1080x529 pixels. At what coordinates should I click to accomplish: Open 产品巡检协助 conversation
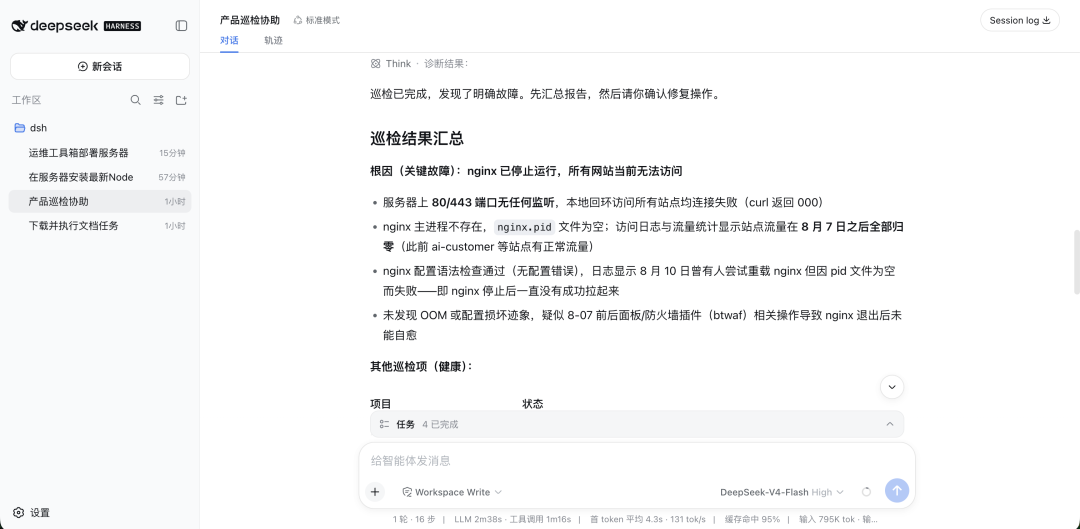100,201
